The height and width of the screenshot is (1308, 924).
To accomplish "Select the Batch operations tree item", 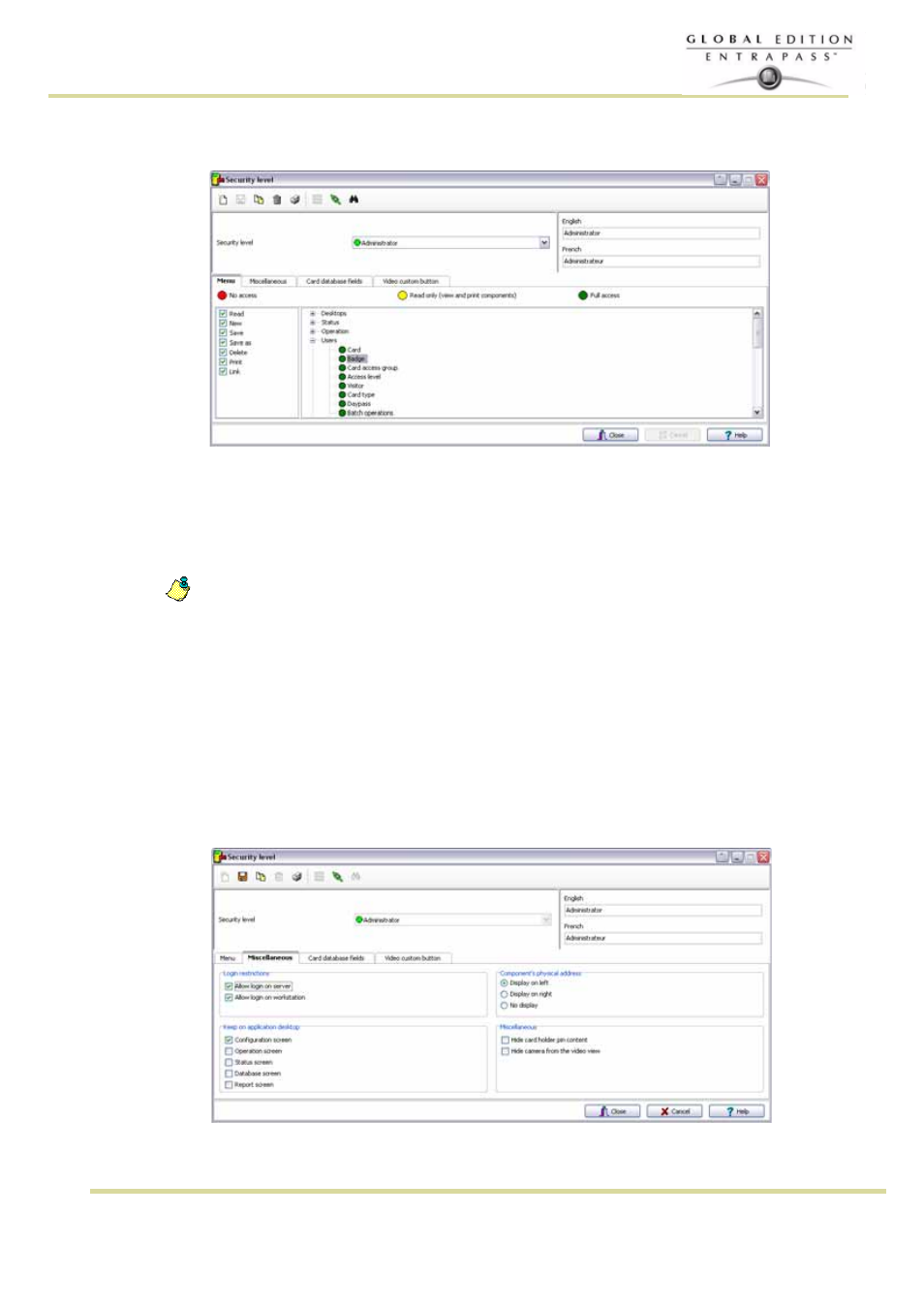I will pos(370,414).
